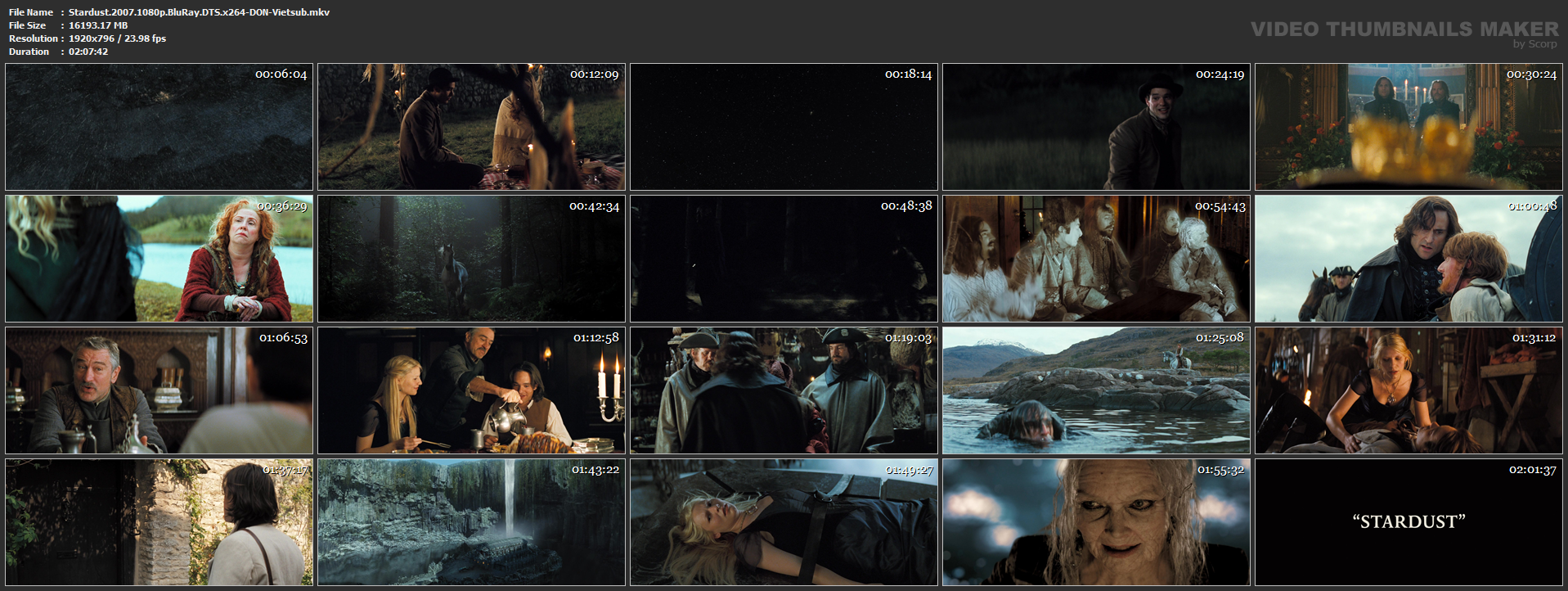Click the file size value 16193.17 MB
Image resolution: width=1568 pixels, height=591 pixels.
98,25
